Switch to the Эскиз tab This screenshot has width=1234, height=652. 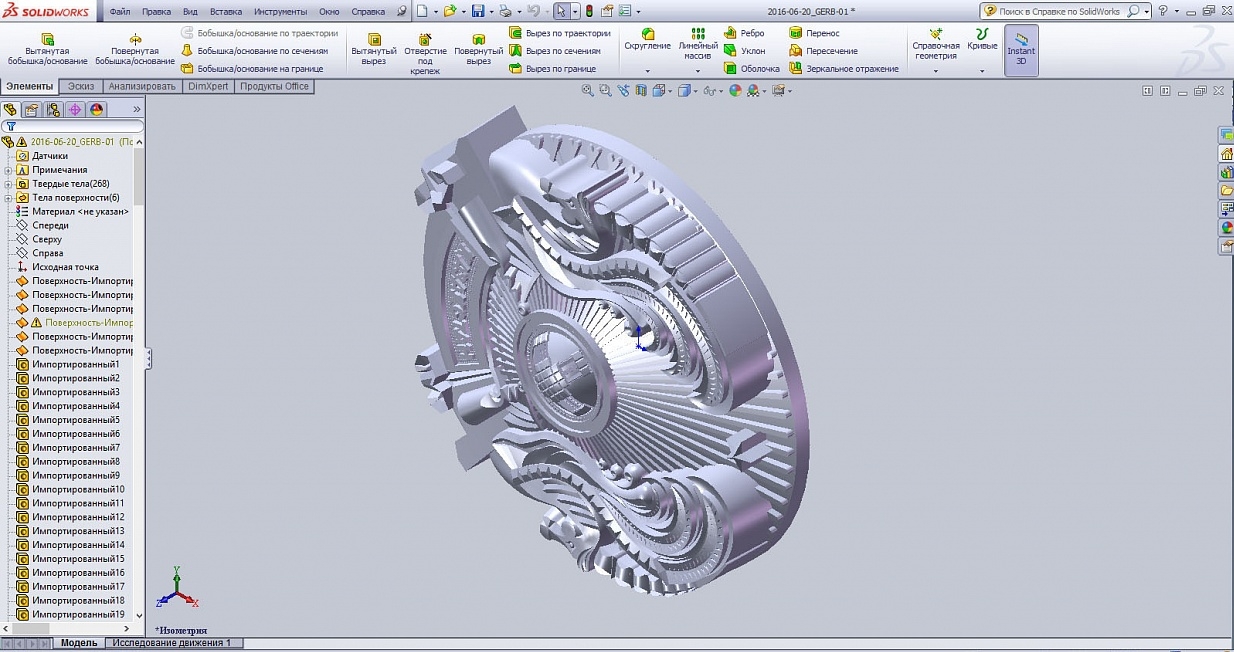coord(81,87)
